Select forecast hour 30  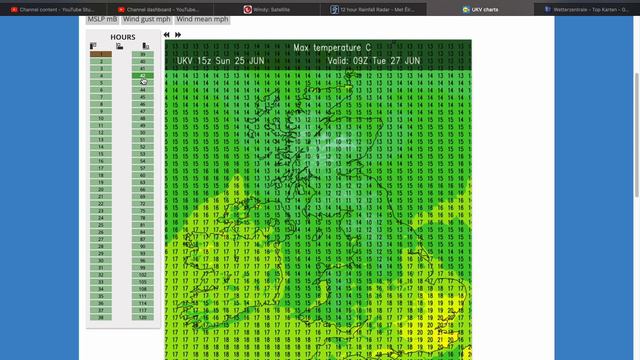pos(101,260)
